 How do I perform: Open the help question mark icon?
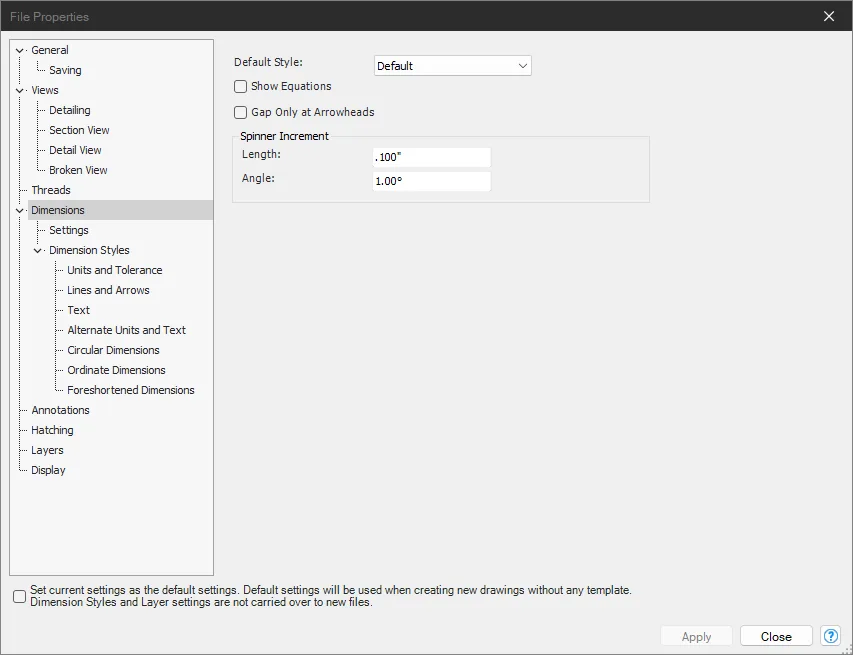(831, 636)
